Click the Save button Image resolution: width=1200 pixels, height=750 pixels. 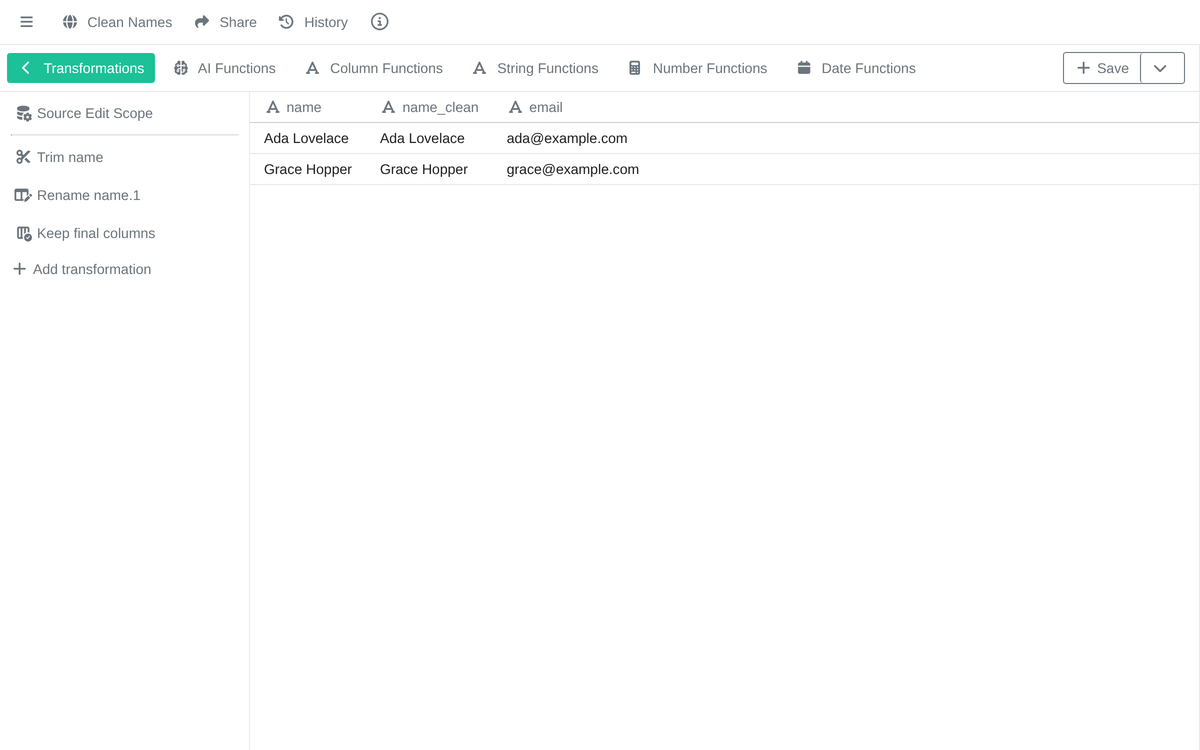[1102, 68]
